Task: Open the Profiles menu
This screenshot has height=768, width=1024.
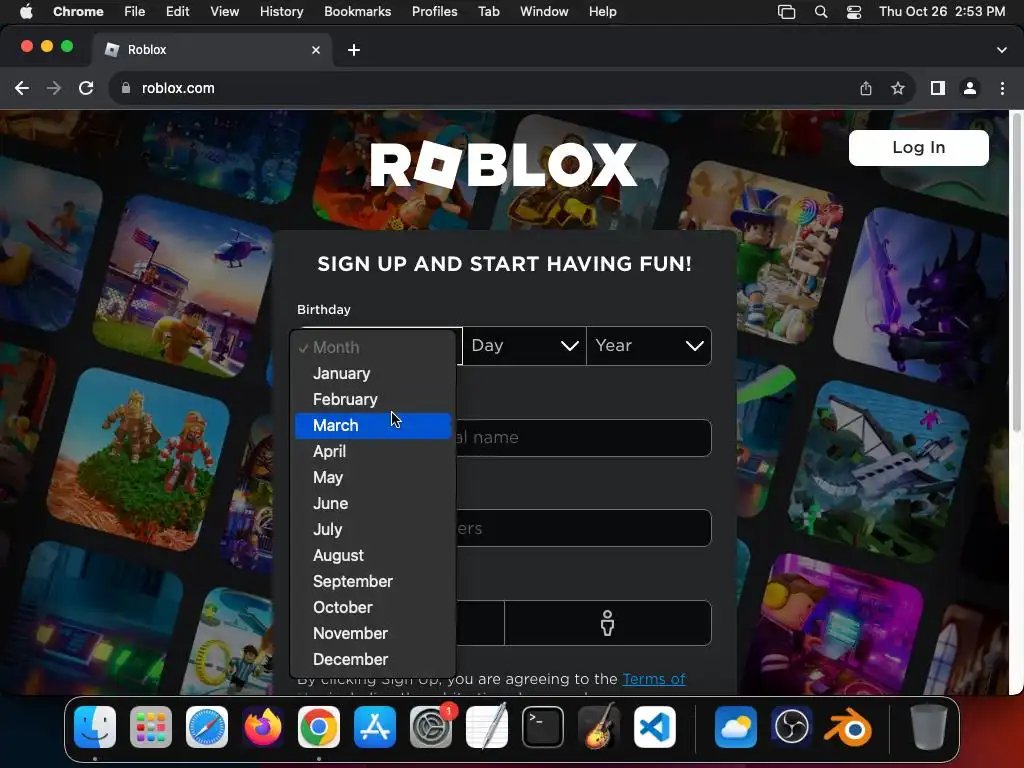Action: pos(434,12)
